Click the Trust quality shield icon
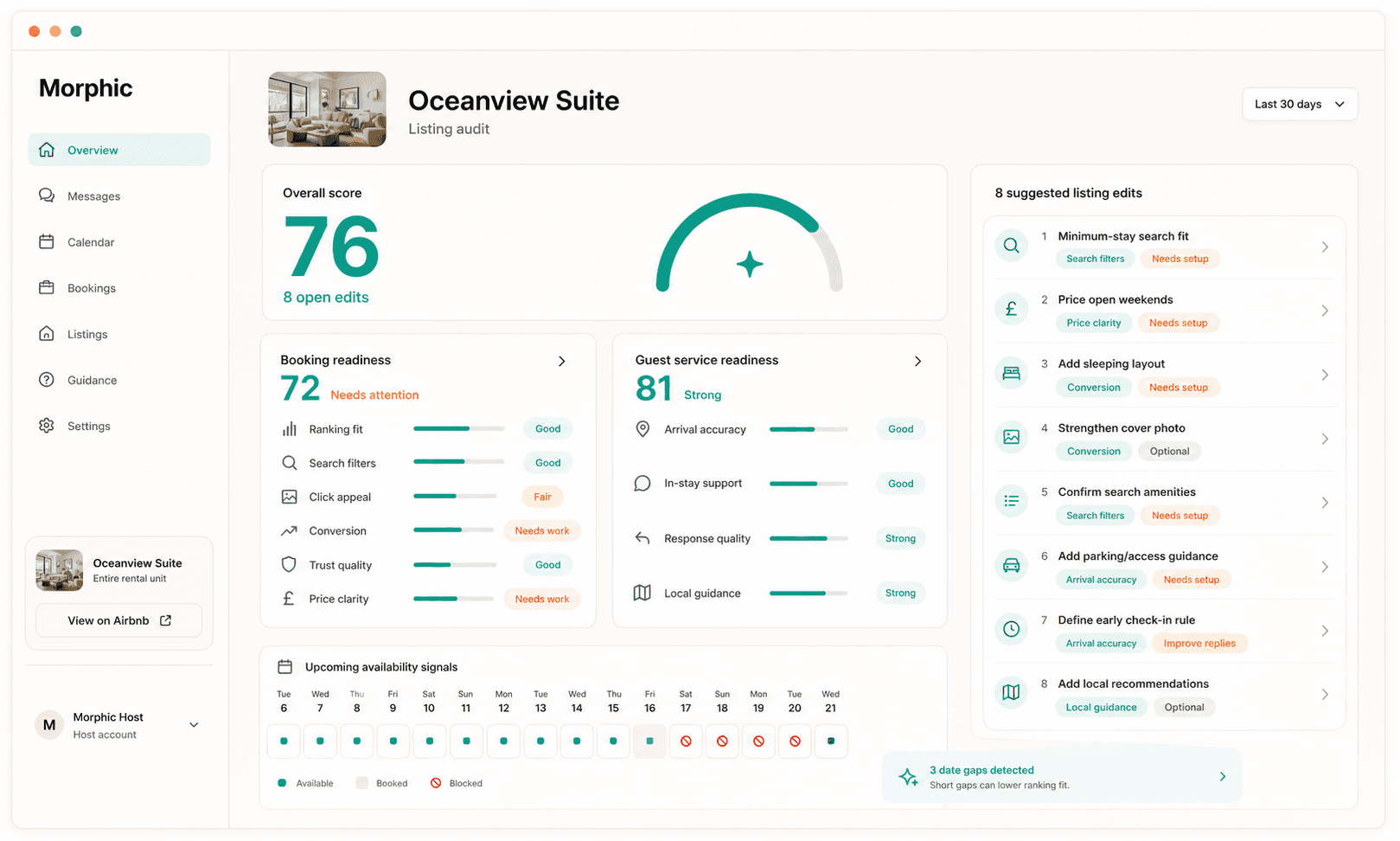Image resolution: width=1400 pixels, height=841 pixels. (289, 564)
